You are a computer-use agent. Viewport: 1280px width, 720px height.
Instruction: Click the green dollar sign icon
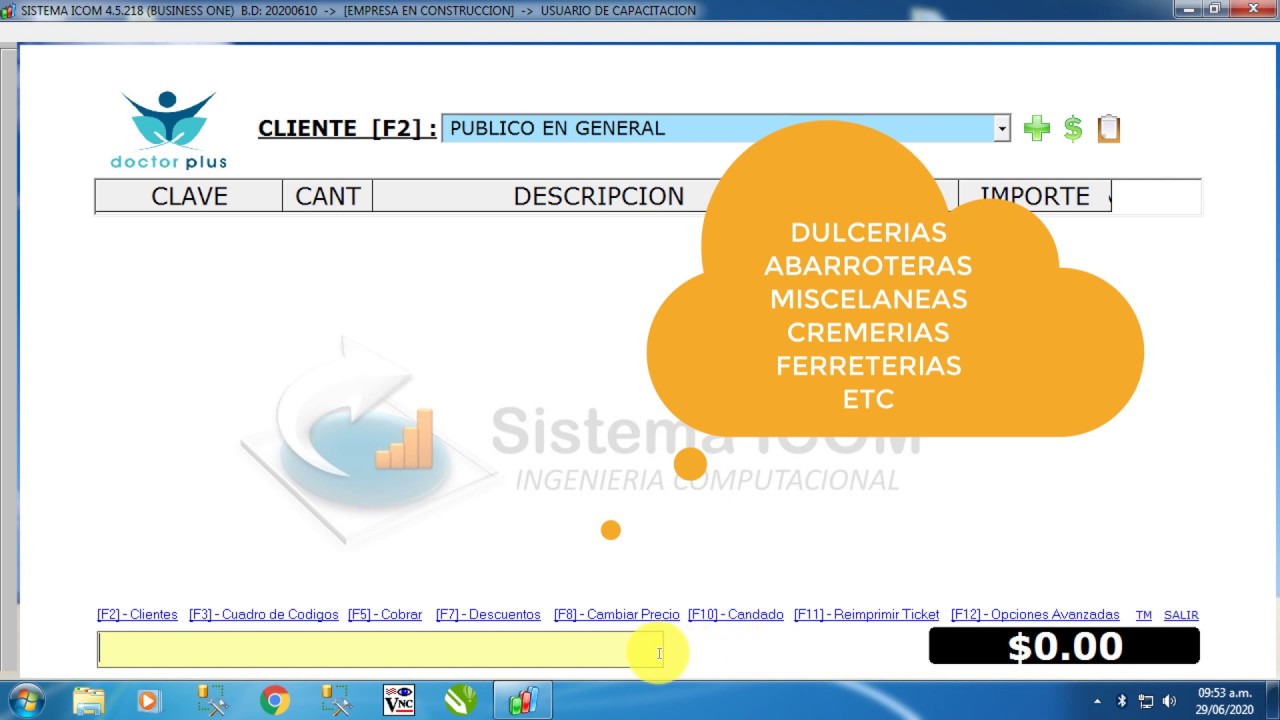[x=1073, y=128]
